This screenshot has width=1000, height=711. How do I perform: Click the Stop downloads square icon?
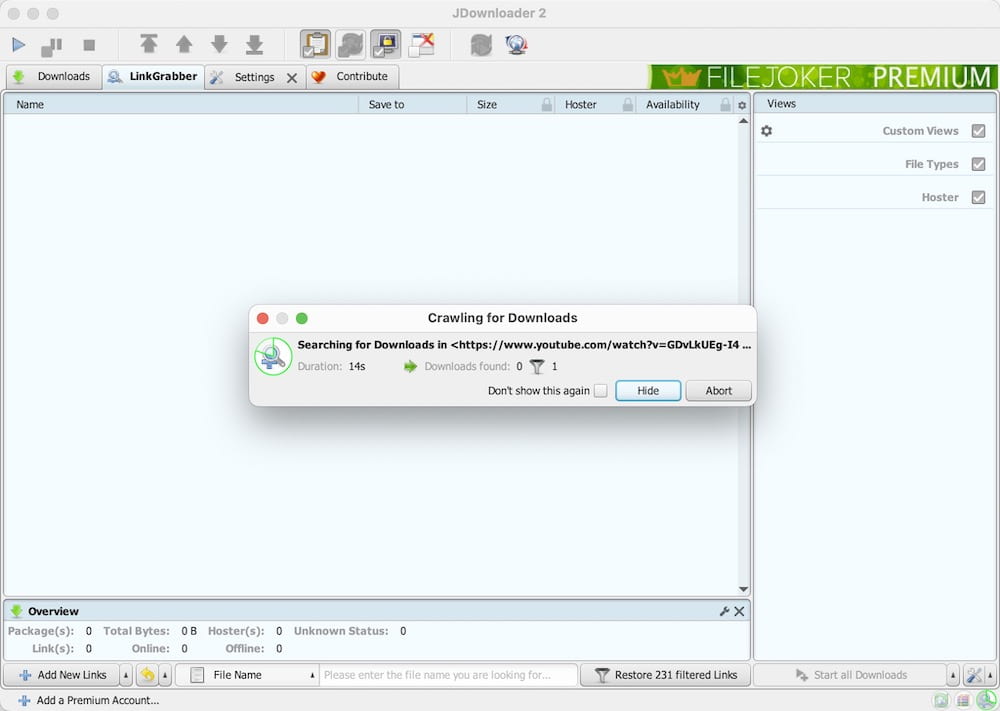point(89,45)
